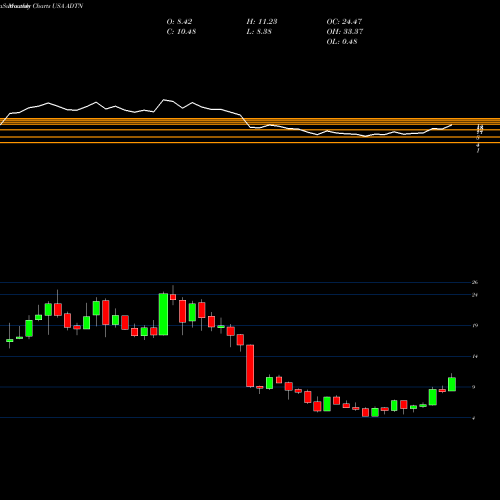500x500 pixels.
Task: Click the 'OH: 33.37' value
Action: click(345, 32)
